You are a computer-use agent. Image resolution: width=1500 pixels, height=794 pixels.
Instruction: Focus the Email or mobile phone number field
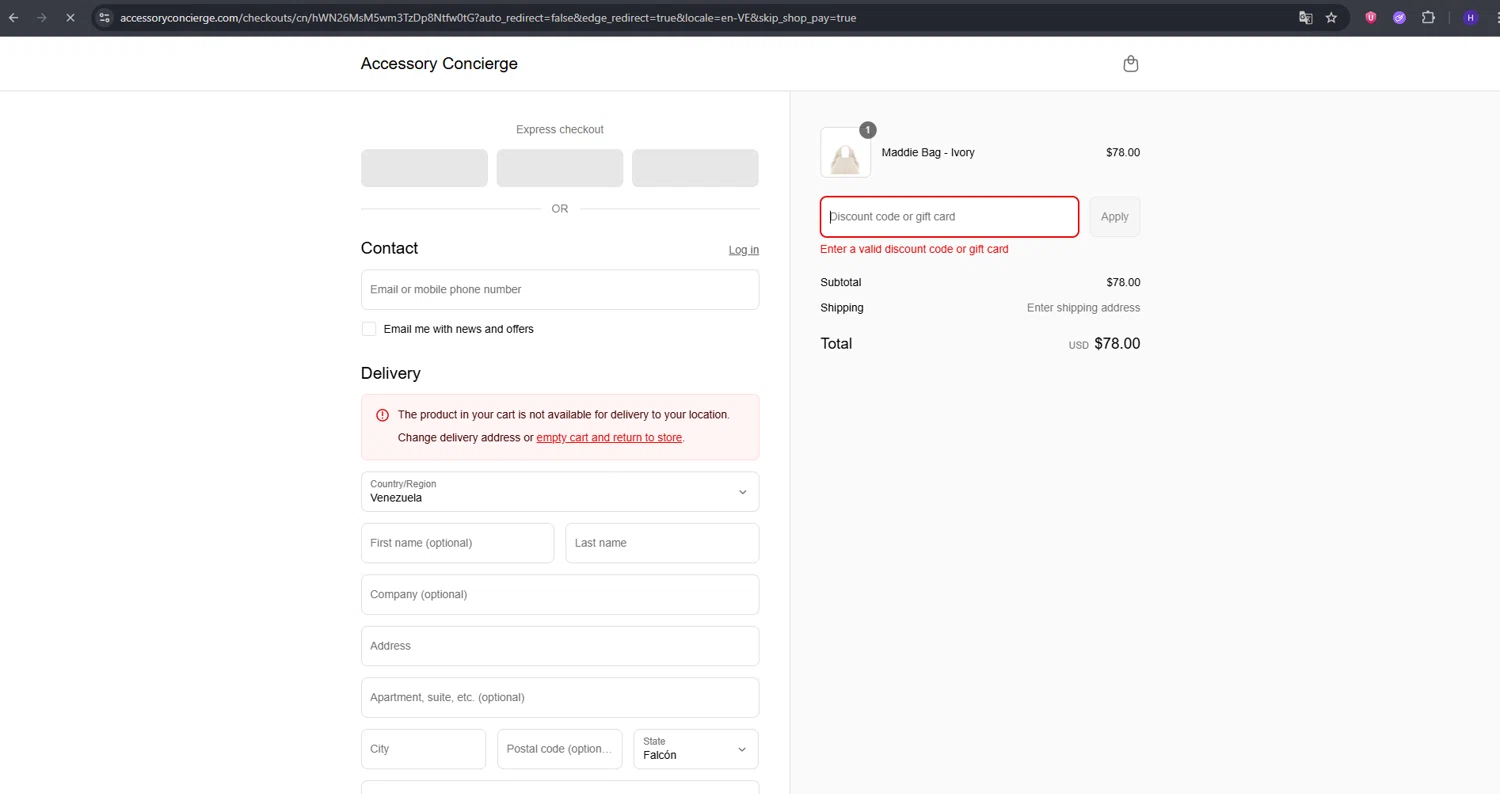click(560, 290)
